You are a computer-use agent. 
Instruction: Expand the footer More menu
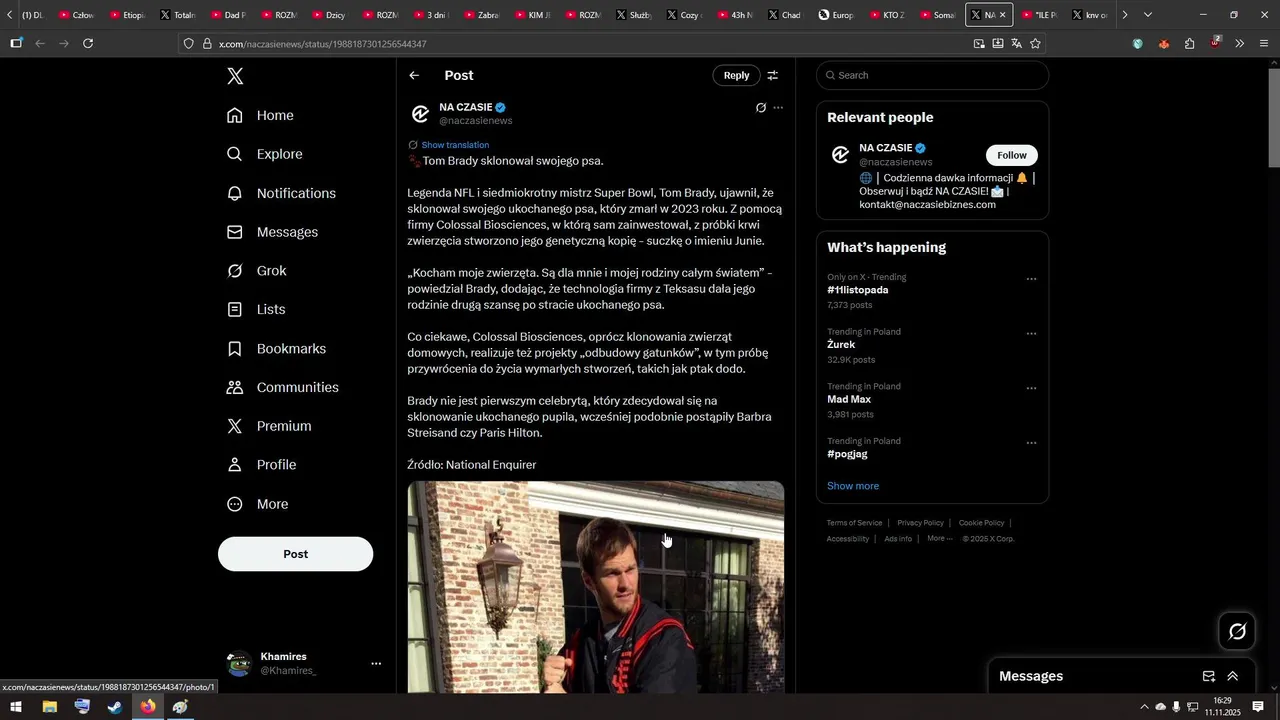[939, 539]
